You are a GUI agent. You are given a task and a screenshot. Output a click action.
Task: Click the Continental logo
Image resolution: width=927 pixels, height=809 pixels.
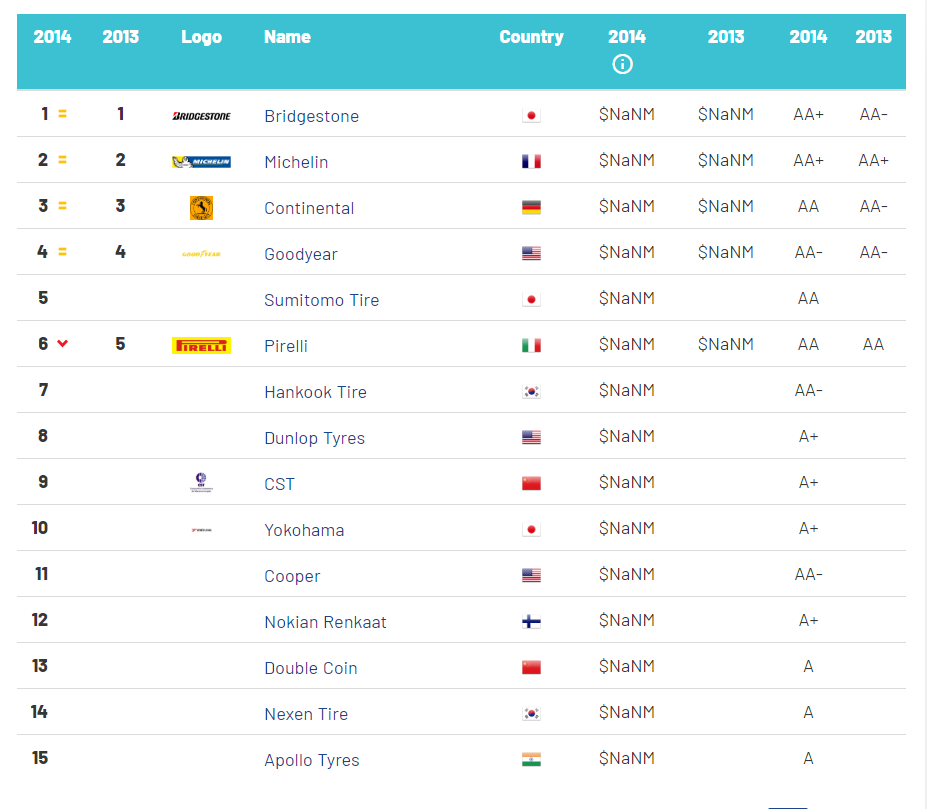click(x=202, y=208)
